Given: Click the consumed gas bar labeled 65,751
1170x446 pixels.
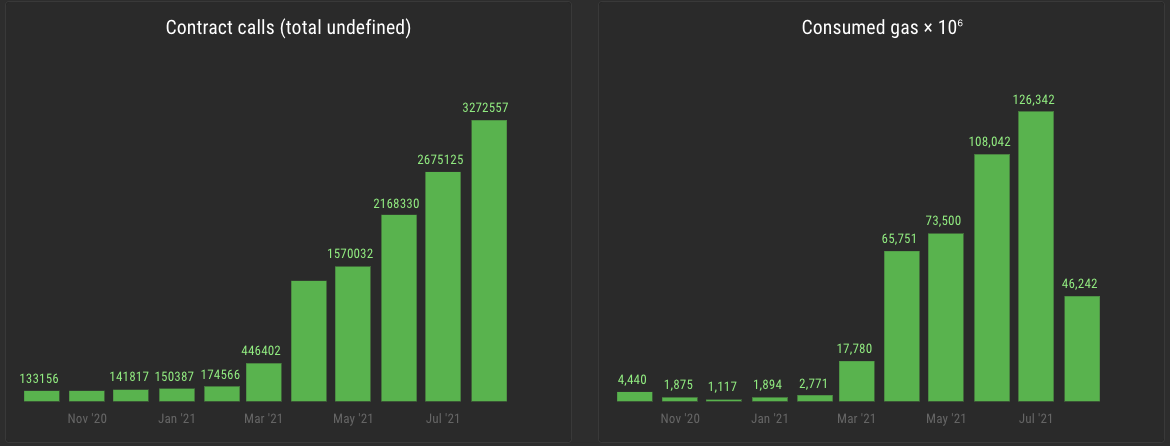Looking at the screenshot, I should (902, 326).
